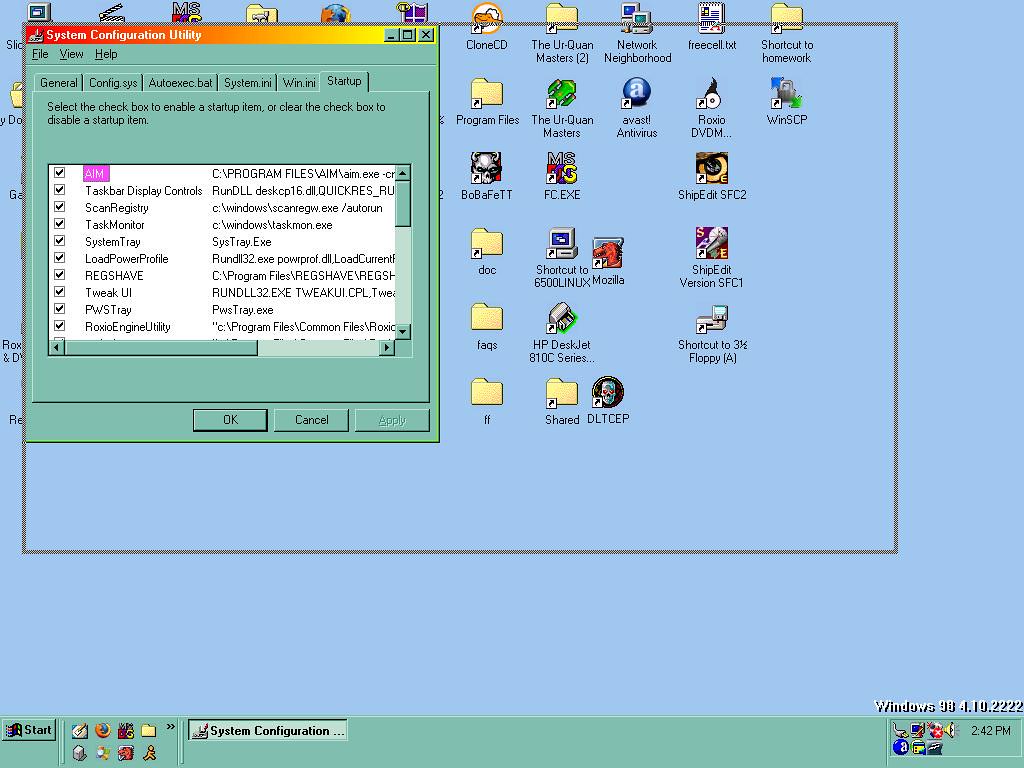Open the Help menu
This screenshot has width=1024, height=768.
(106, 54)
